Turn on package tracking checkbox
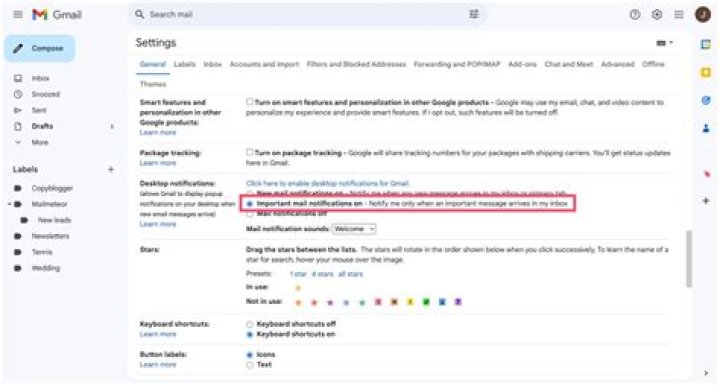 [x=249, y=152]
